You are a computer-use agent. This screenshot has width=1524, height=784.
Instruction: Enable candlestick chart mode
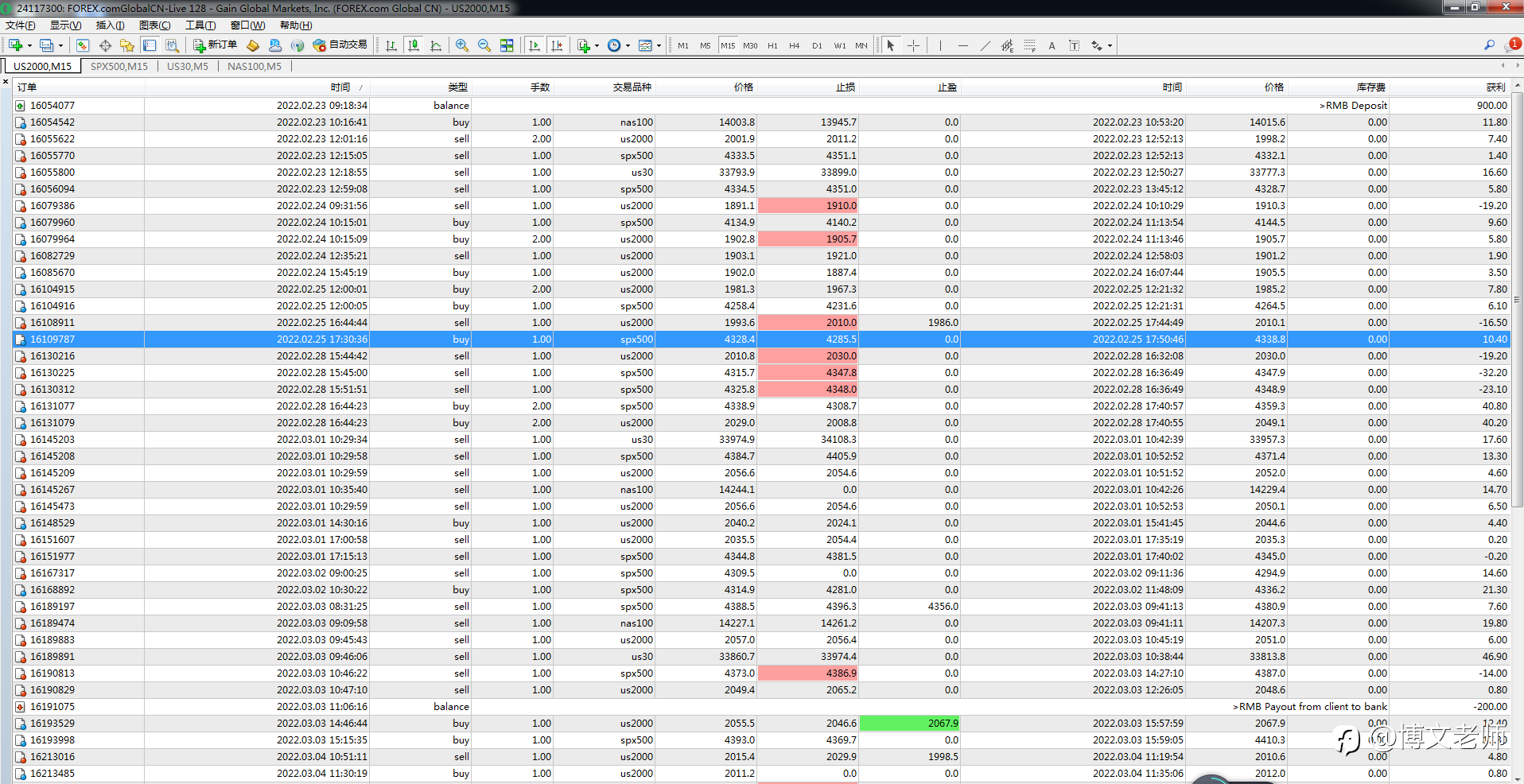pos(414,45)
